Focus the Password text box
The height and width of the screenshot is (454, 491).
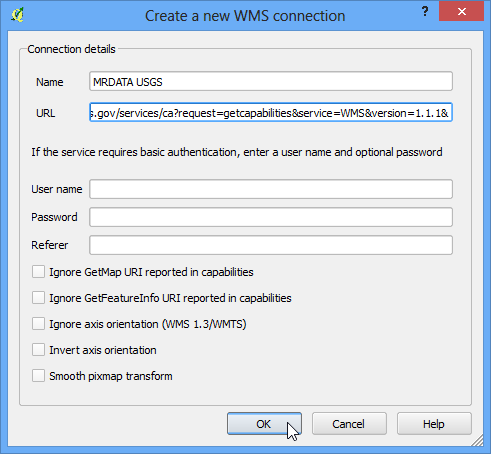(x=271, y=217)
